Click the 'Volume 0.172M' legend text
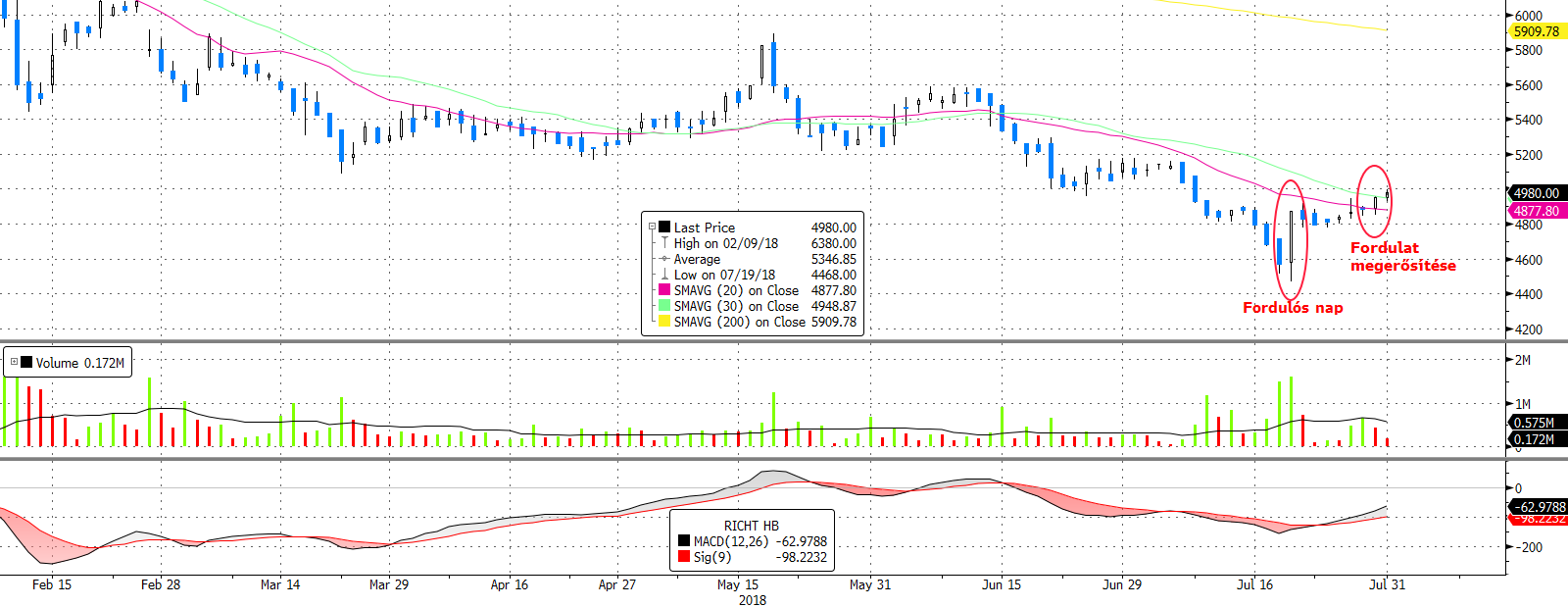This screenshot has width=1568, height=607. click(x=80, y=363)
